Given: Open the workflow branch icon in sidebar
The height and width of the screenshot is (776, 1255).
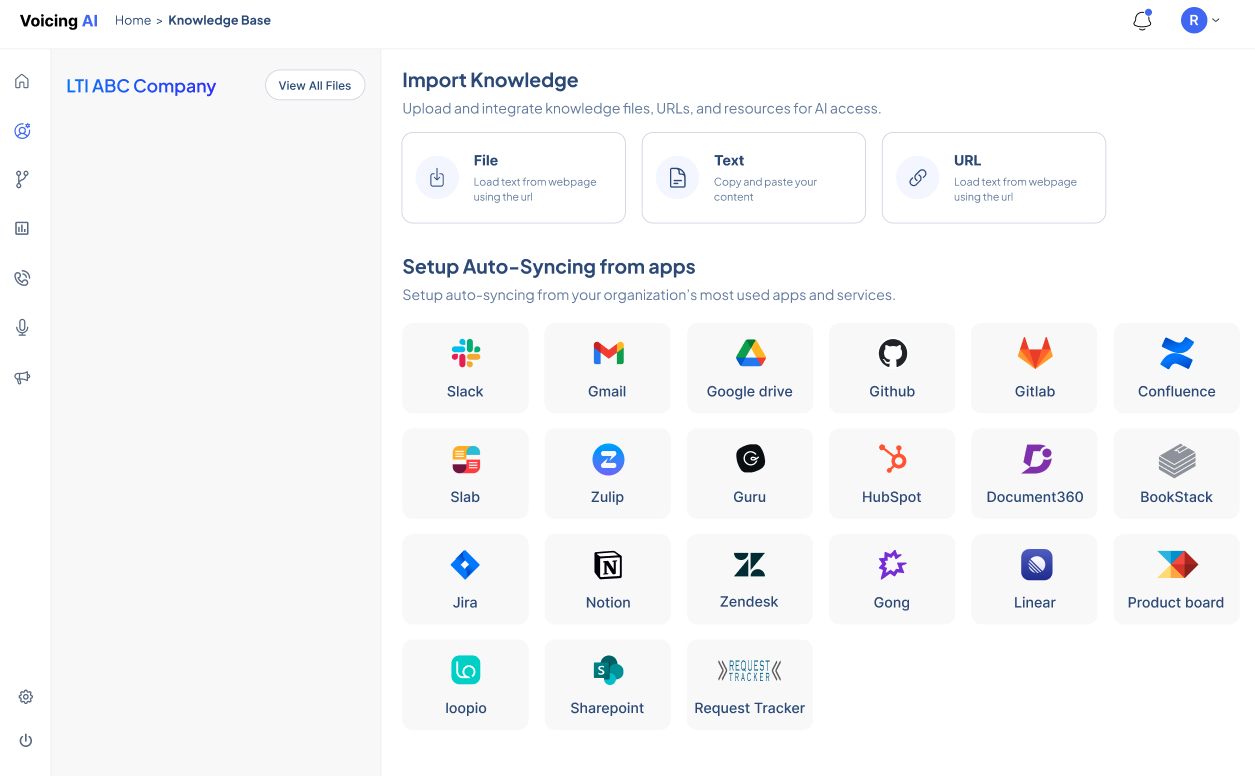Looking at the screenshot, I should tap(22, 179).
